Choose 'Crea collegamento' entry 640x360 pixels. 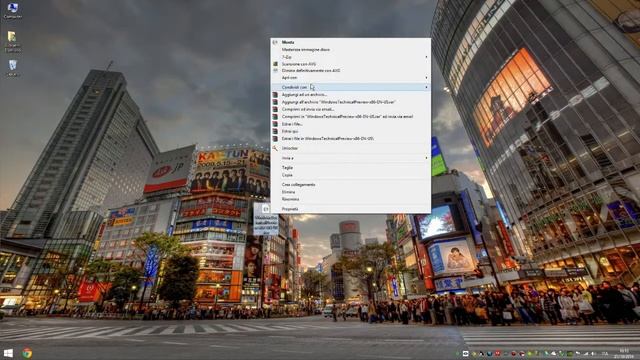[x=351, y=185]
